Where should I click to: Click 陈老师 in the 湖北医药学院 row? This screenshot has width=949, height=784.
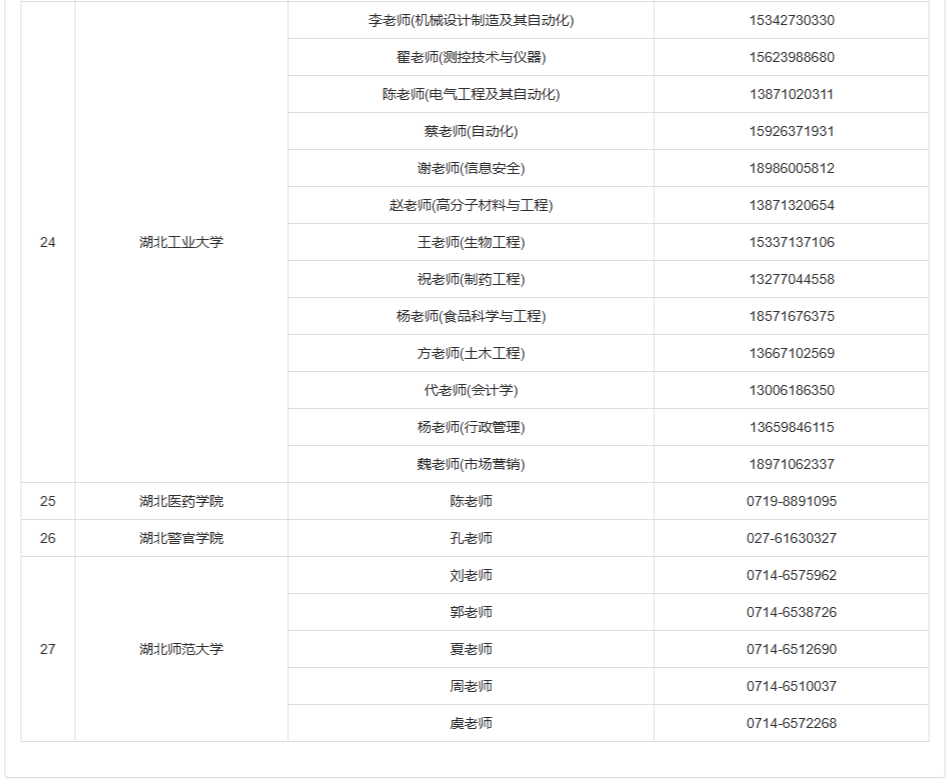pyautogui.click(x=471, y=501)
